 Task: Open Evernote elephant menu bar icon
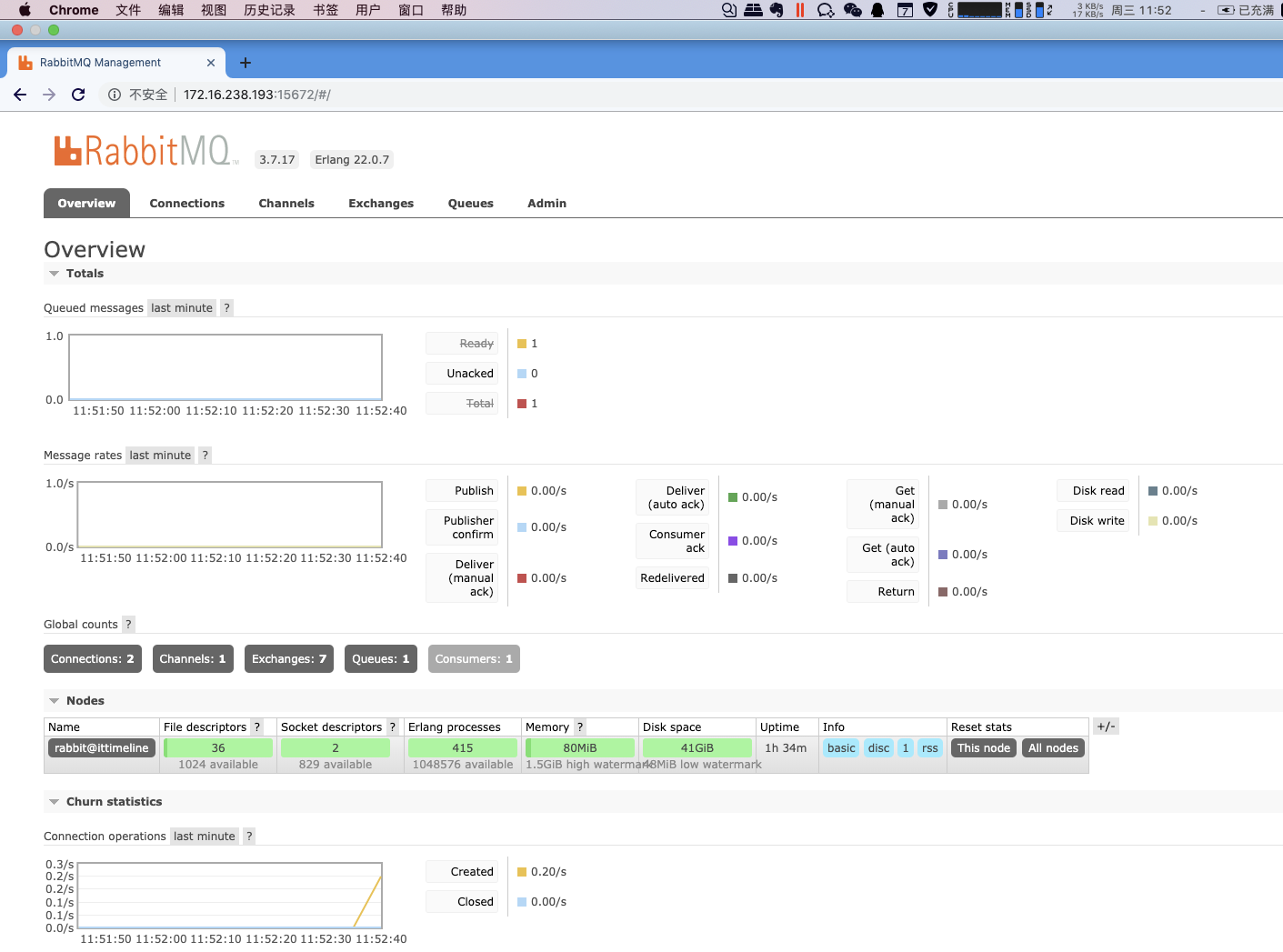pos(777,10)
